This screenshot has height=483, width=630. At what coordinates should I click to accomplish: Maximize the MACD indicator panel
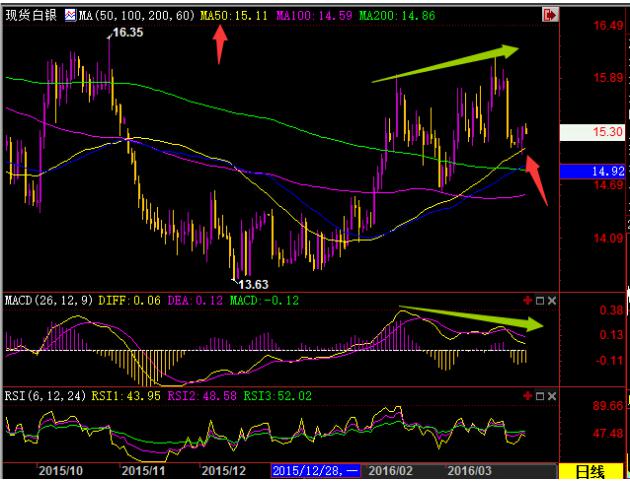[x=539, y=300]
